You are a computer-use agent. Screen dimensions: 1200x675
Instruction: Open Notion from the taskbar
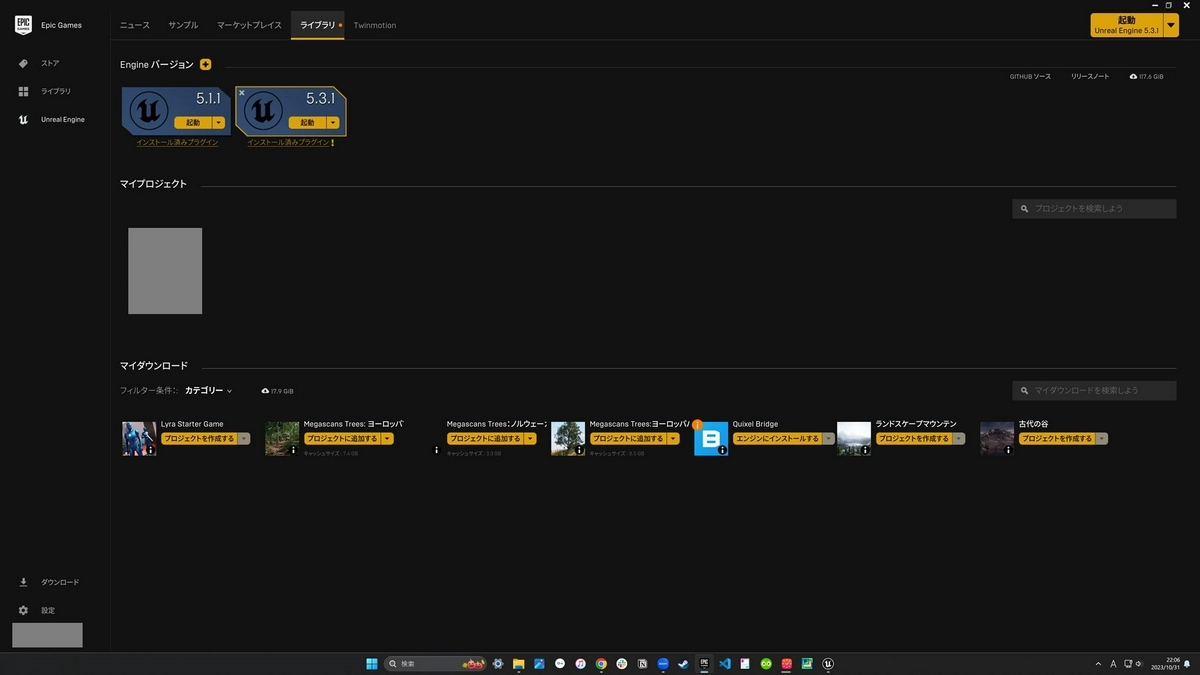click(642, 664)
